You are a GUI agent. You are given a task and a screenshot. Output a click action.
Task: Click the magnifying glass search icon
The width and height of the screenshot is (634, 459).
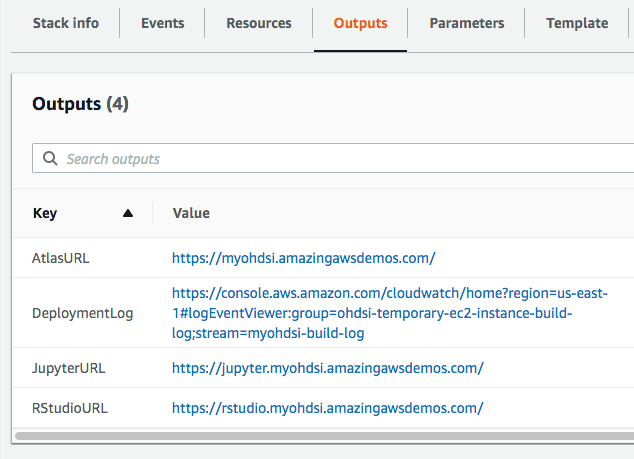click(50, 159)
